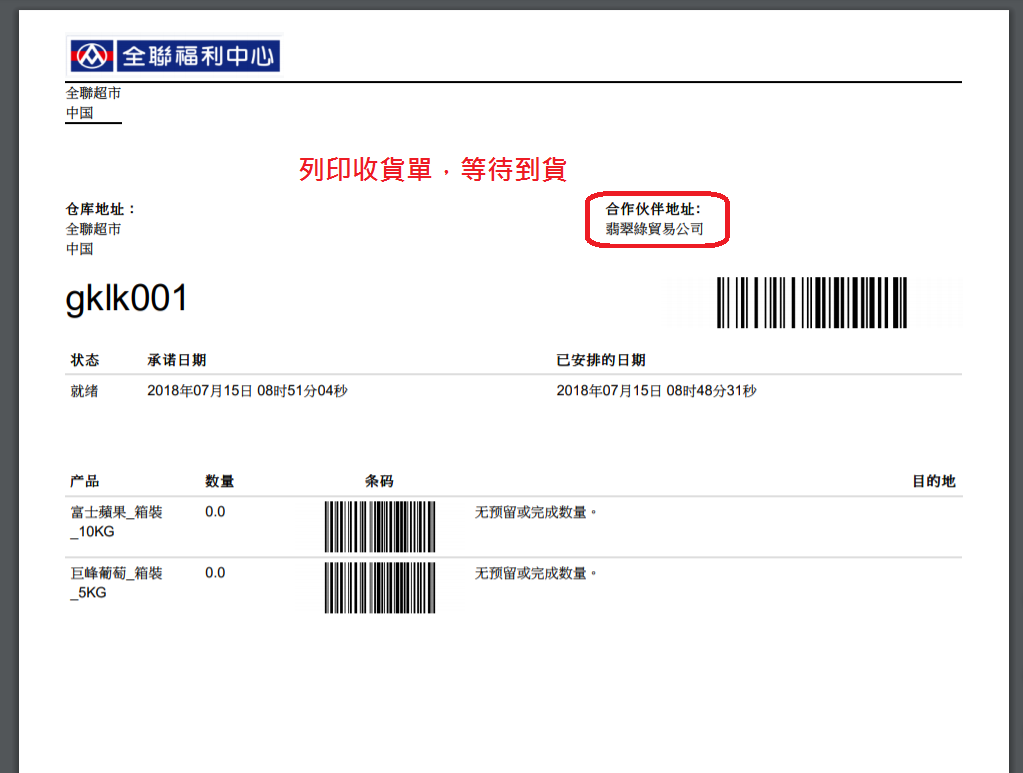1023x773 pixels.
Task: Select partner name 翡翠綠貿易公司
Action: point(654,229)
